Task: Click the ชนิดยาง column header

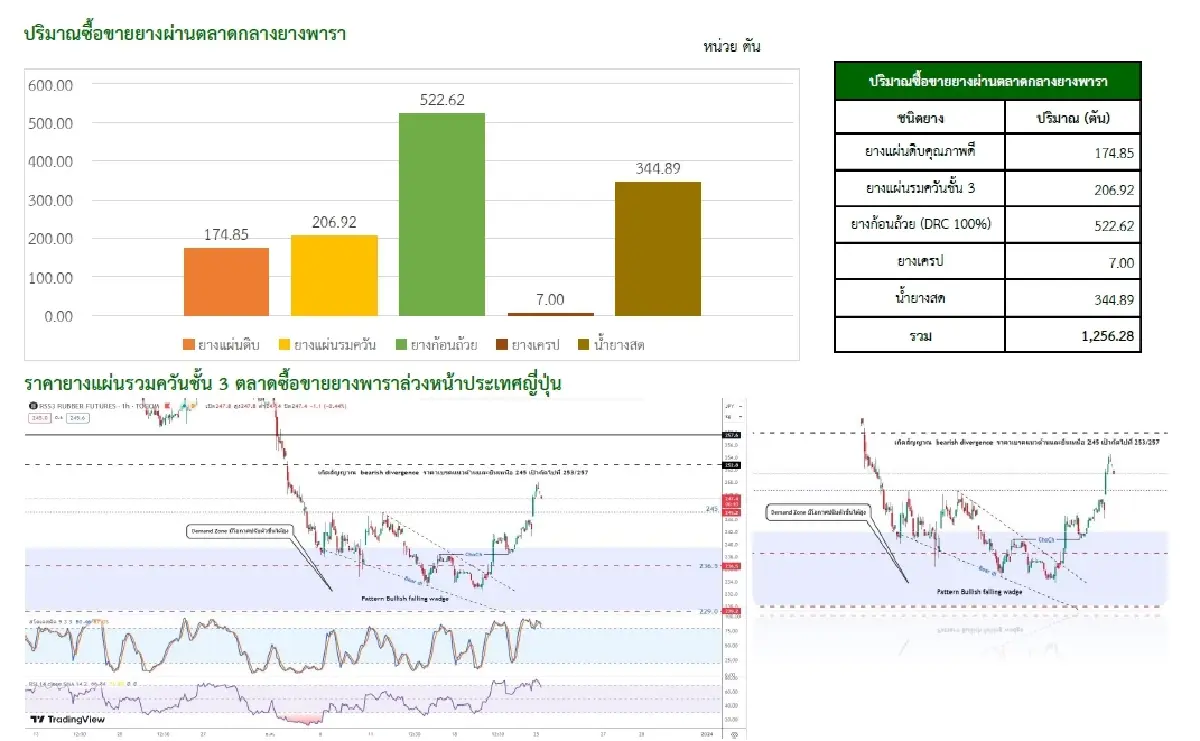Action: (920, 118)
